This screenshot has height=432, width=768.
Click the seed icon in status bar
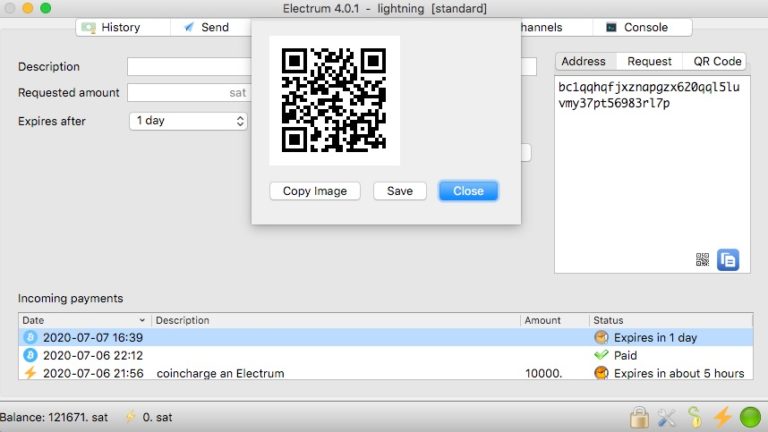695,417
